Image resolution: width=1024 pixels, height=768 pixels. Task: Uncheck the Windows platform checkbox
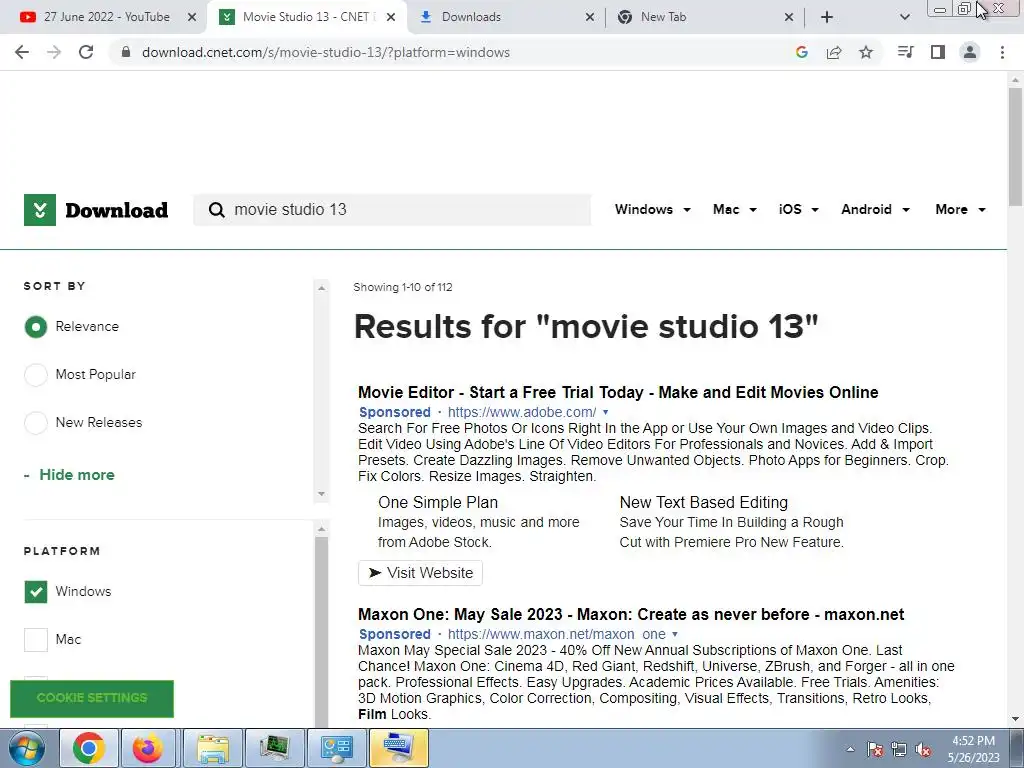tap(36, 592)
